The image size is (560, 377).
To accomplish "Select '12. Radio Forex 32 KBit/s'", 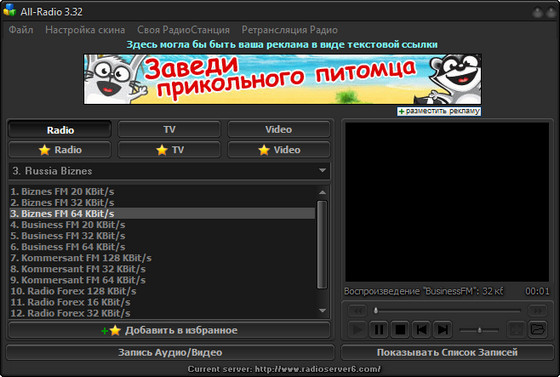I will click(162, 313).
